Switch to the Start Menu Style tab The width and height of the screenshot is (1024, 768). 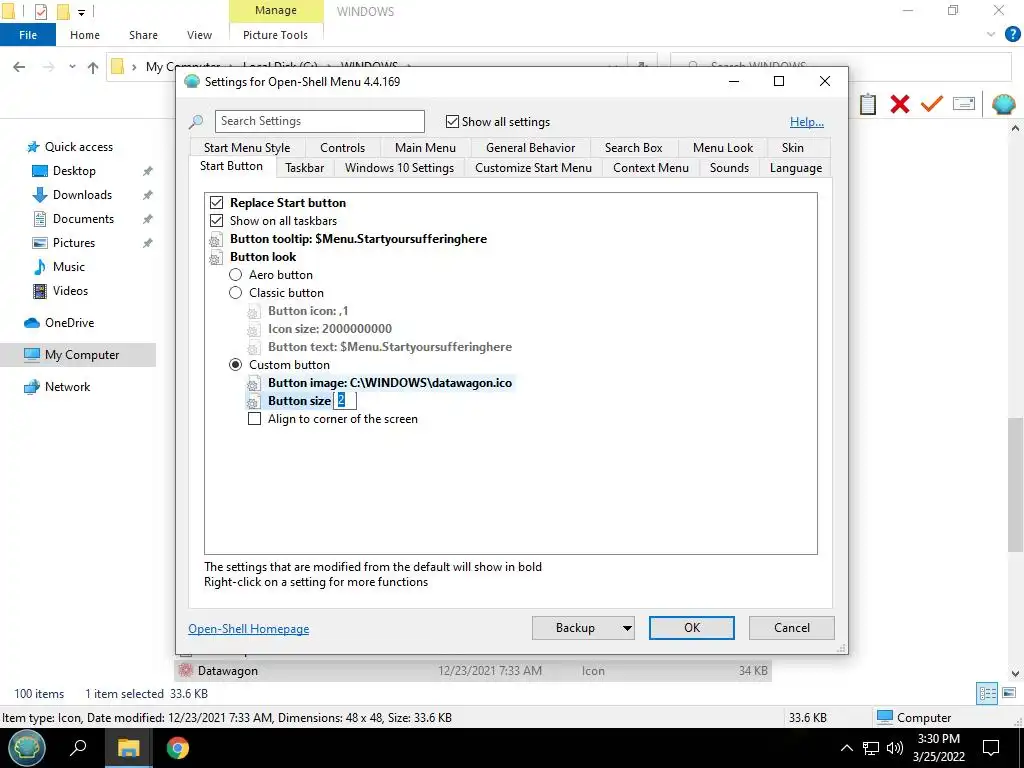tap(247, 148)
